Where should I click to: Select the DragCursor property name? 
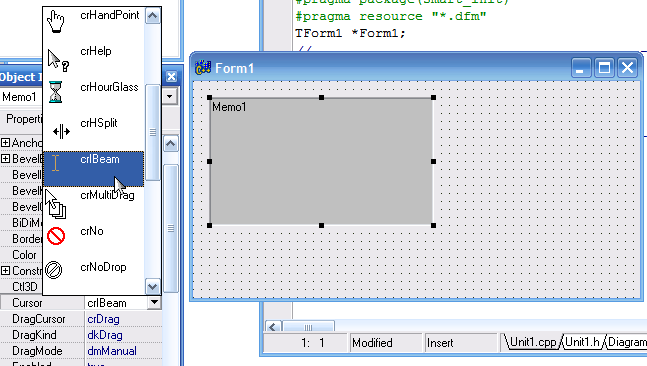pyautogui.click(x=39, y=319)
